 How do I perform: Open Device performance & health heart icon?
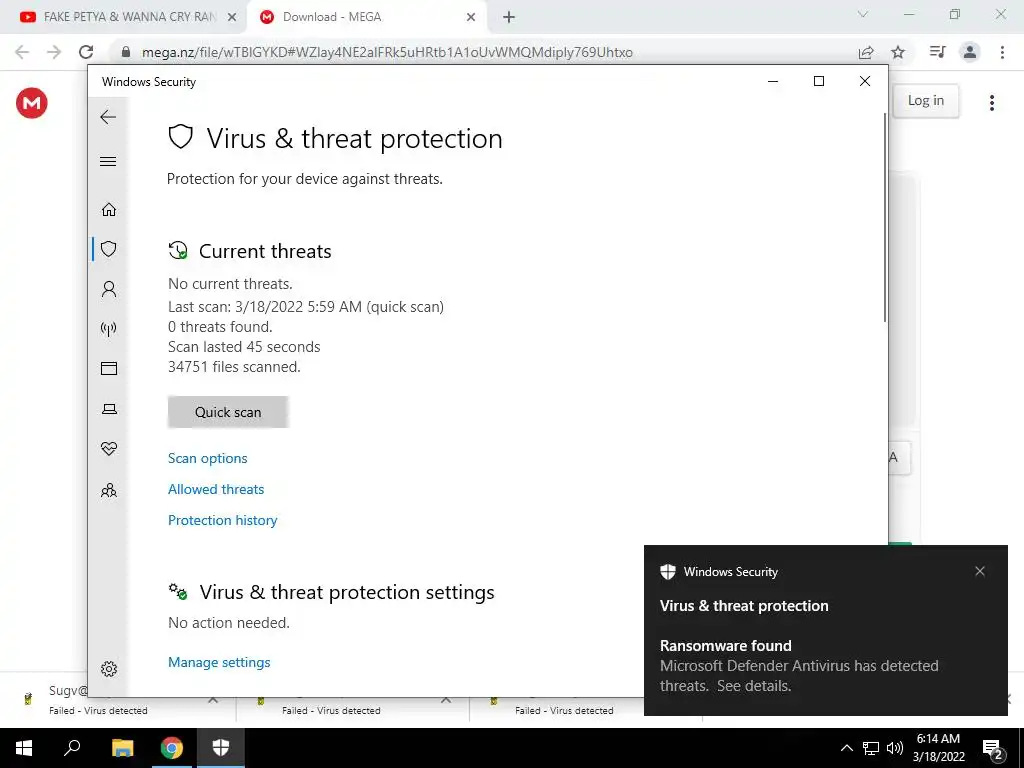tap(109, 449)
